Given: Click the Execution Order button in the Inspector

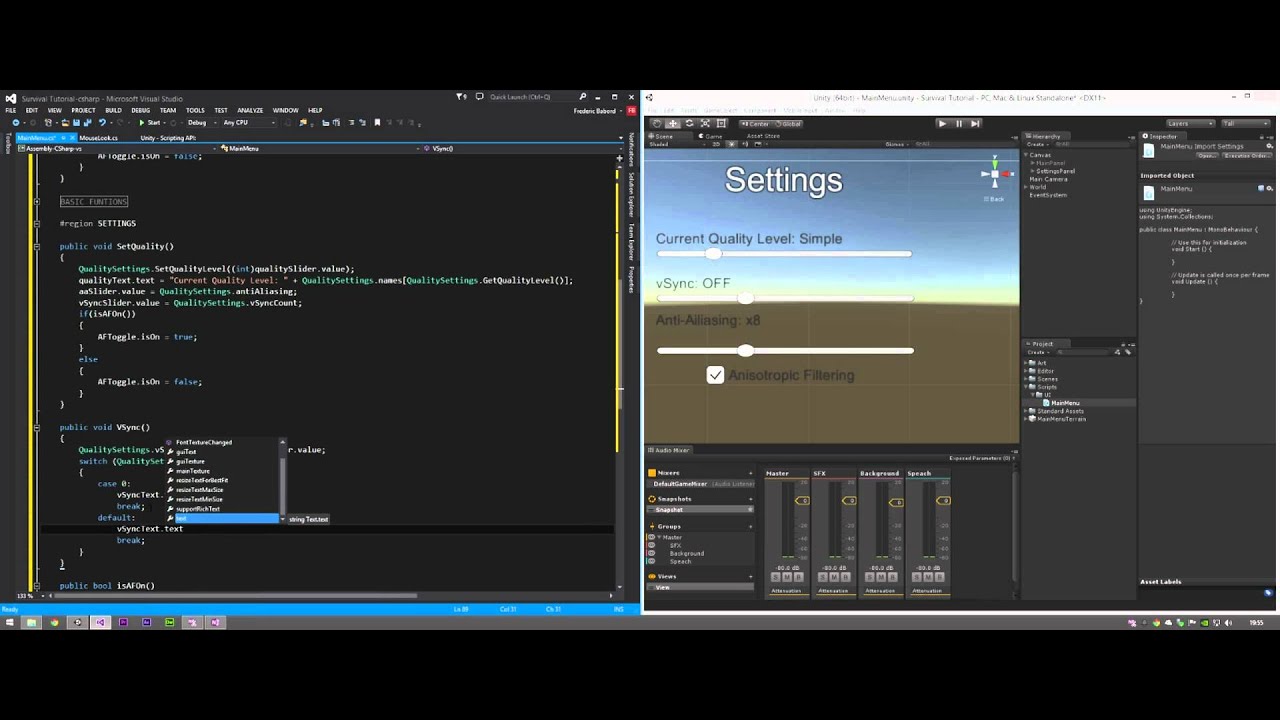Looking at the screenshot, I should point(1246,155).
